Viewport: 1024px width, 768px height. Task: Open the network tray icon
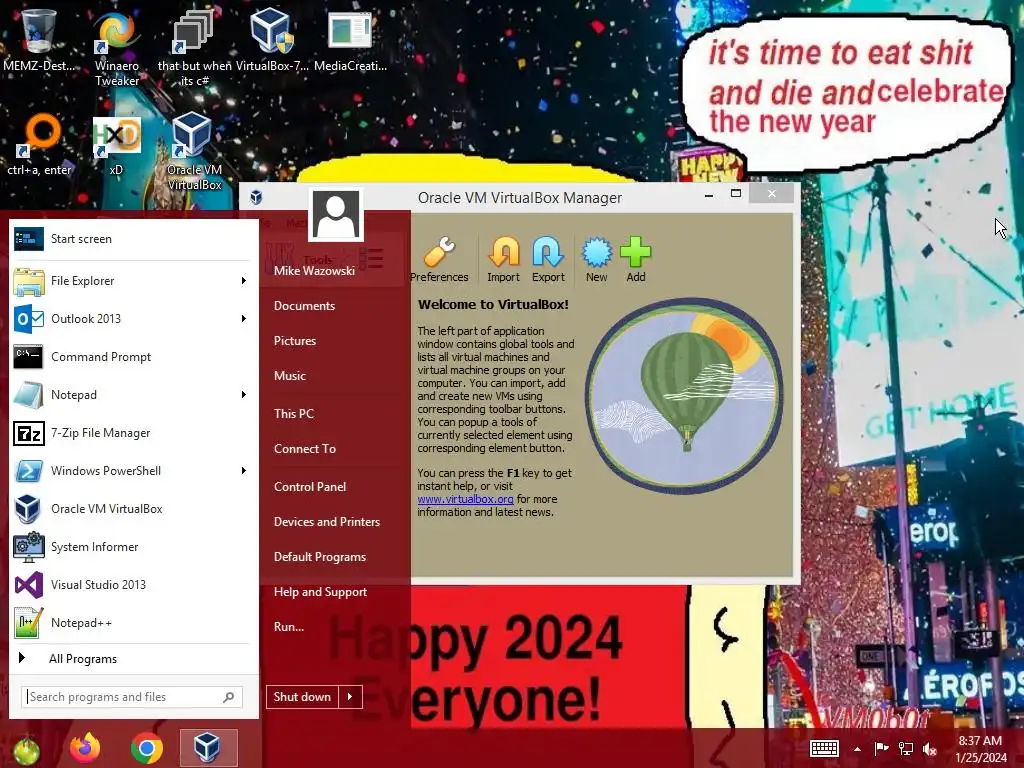coord(906,748)
